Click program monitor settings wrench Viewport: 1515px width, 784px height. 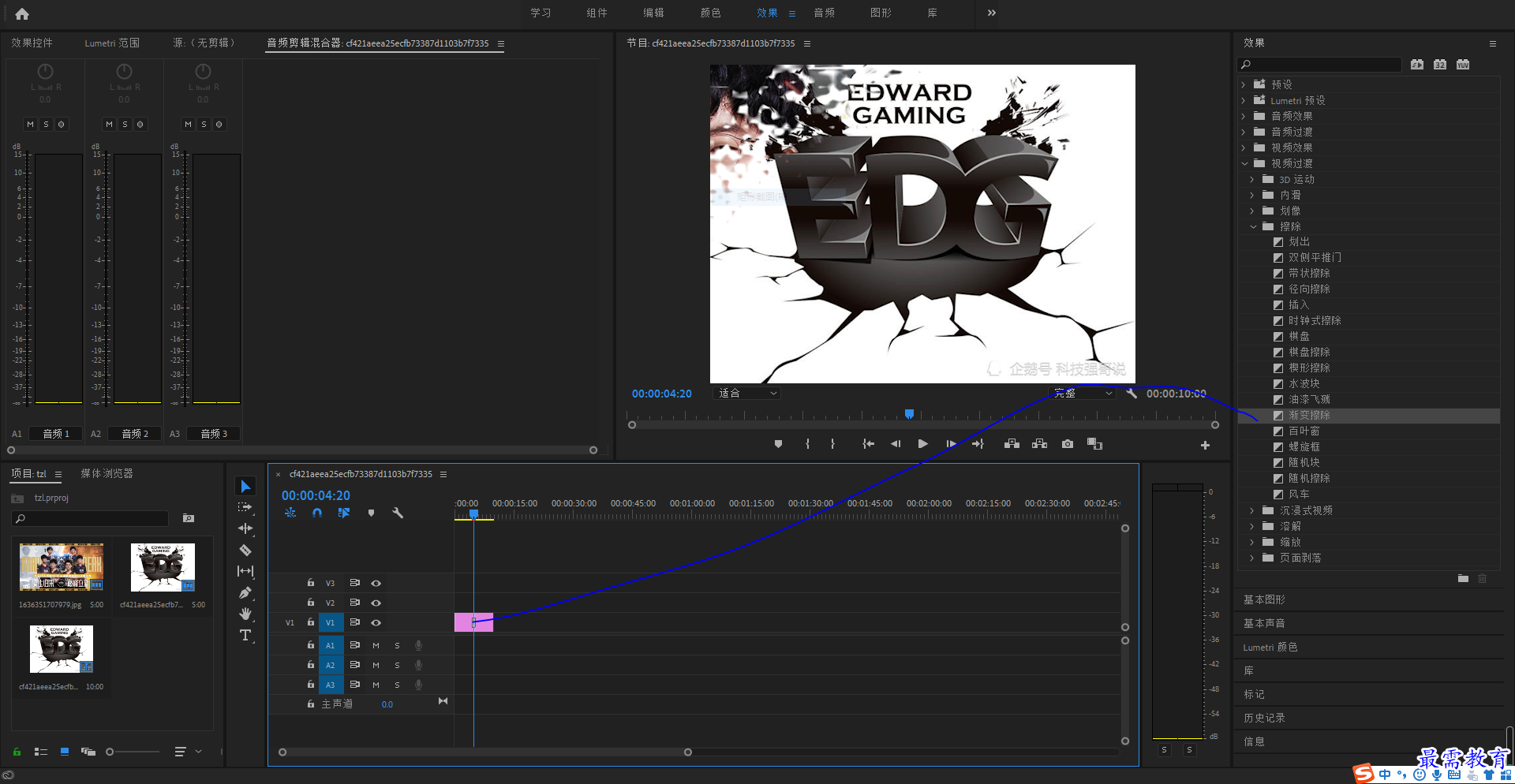[x=1132, y=393]
